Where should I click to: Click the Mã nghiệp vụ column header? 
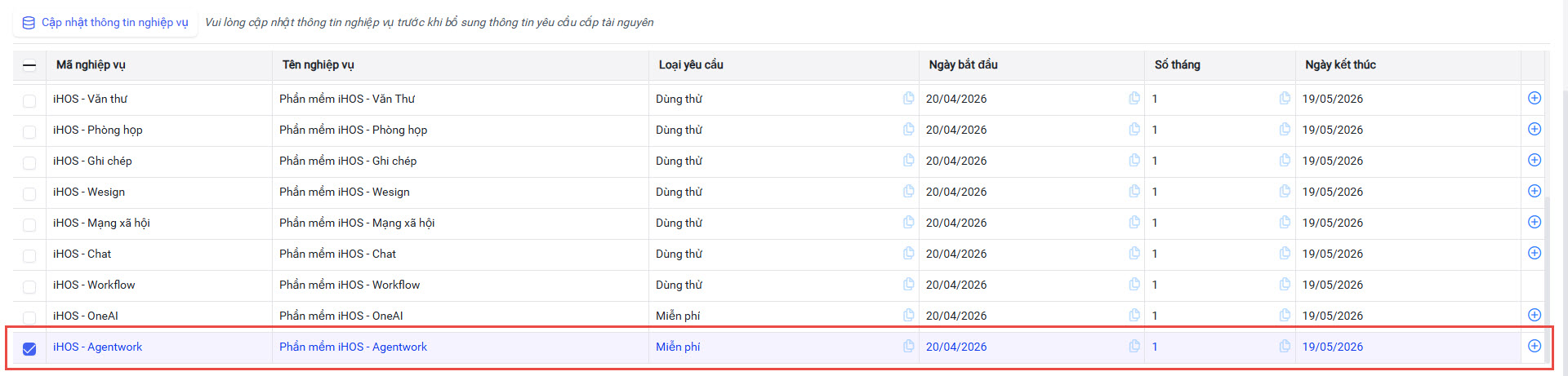pyautogui.click(x=158, y=65)
